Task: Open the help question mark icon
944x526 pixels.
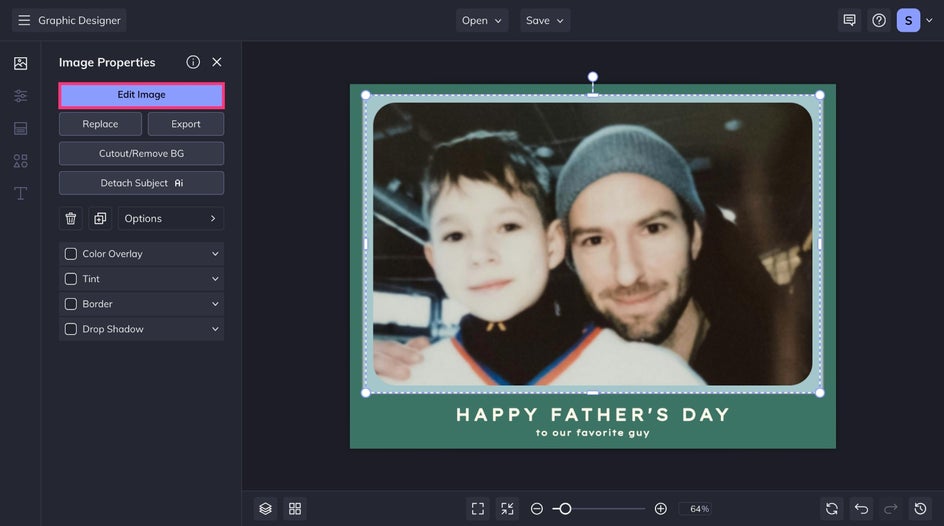Action: click(879, 20)
